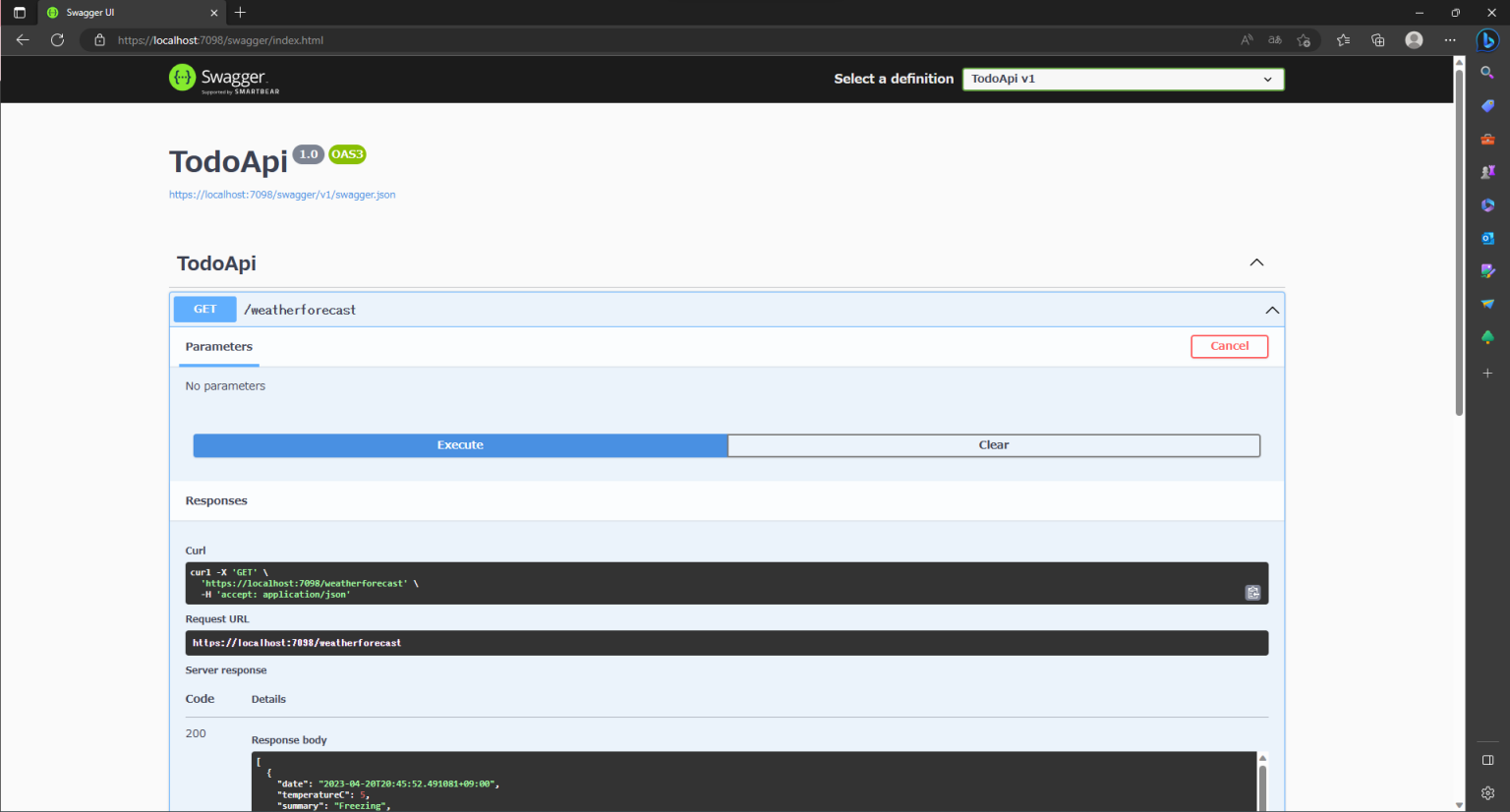Cancel the try-it-out mode
The height and width of the screenshot is (812, 1510).
click(x=1229, y=346)
